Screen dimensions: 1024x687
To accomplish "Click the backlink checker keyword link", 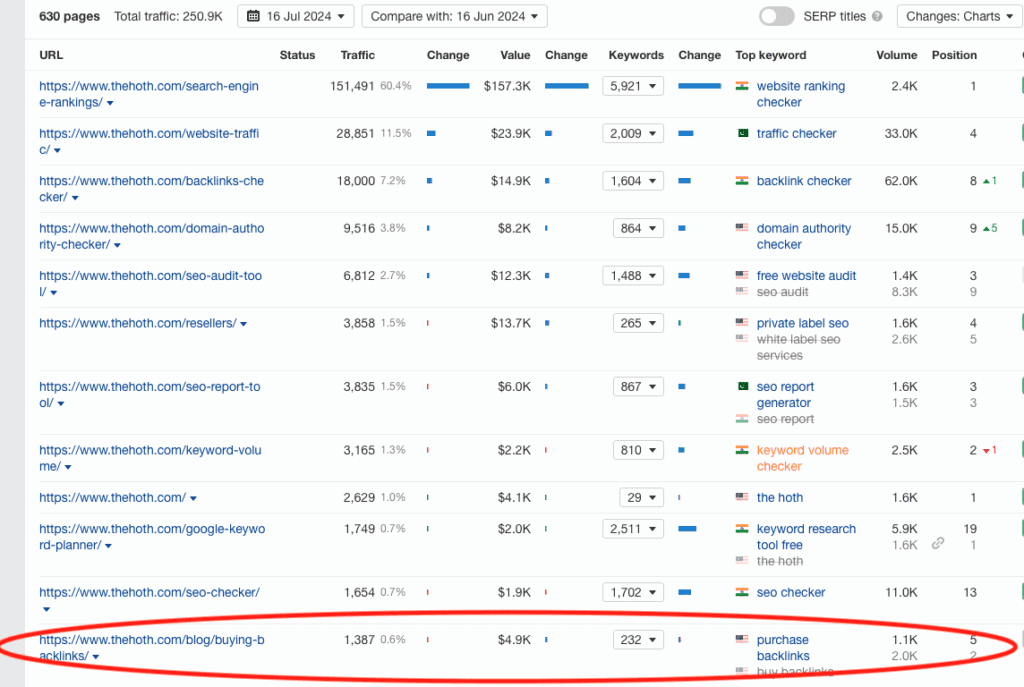I will pyautogui.click(x=803, y=181).
